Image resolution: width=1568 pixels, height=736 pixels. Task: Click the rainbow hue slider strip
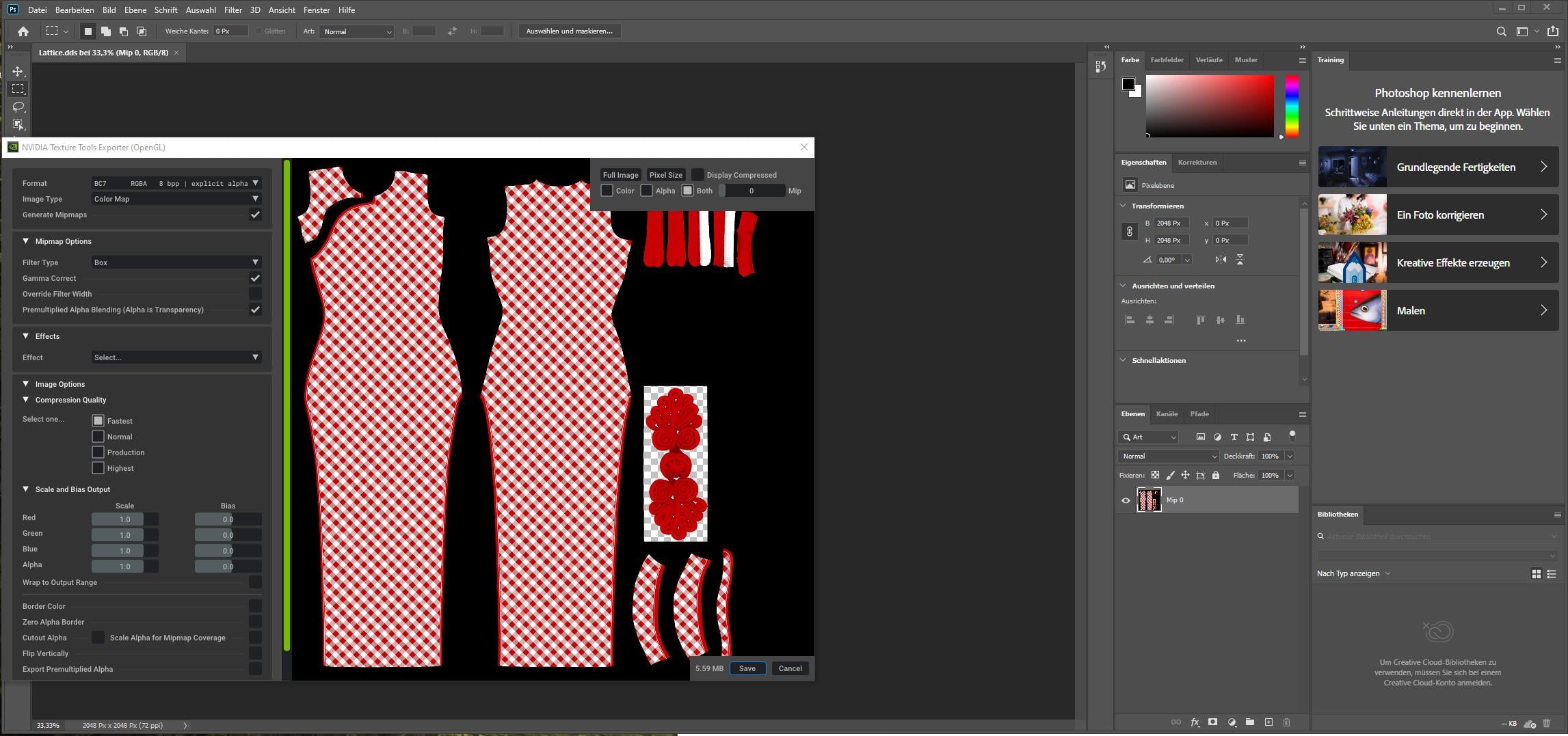tap(1291, 106)
